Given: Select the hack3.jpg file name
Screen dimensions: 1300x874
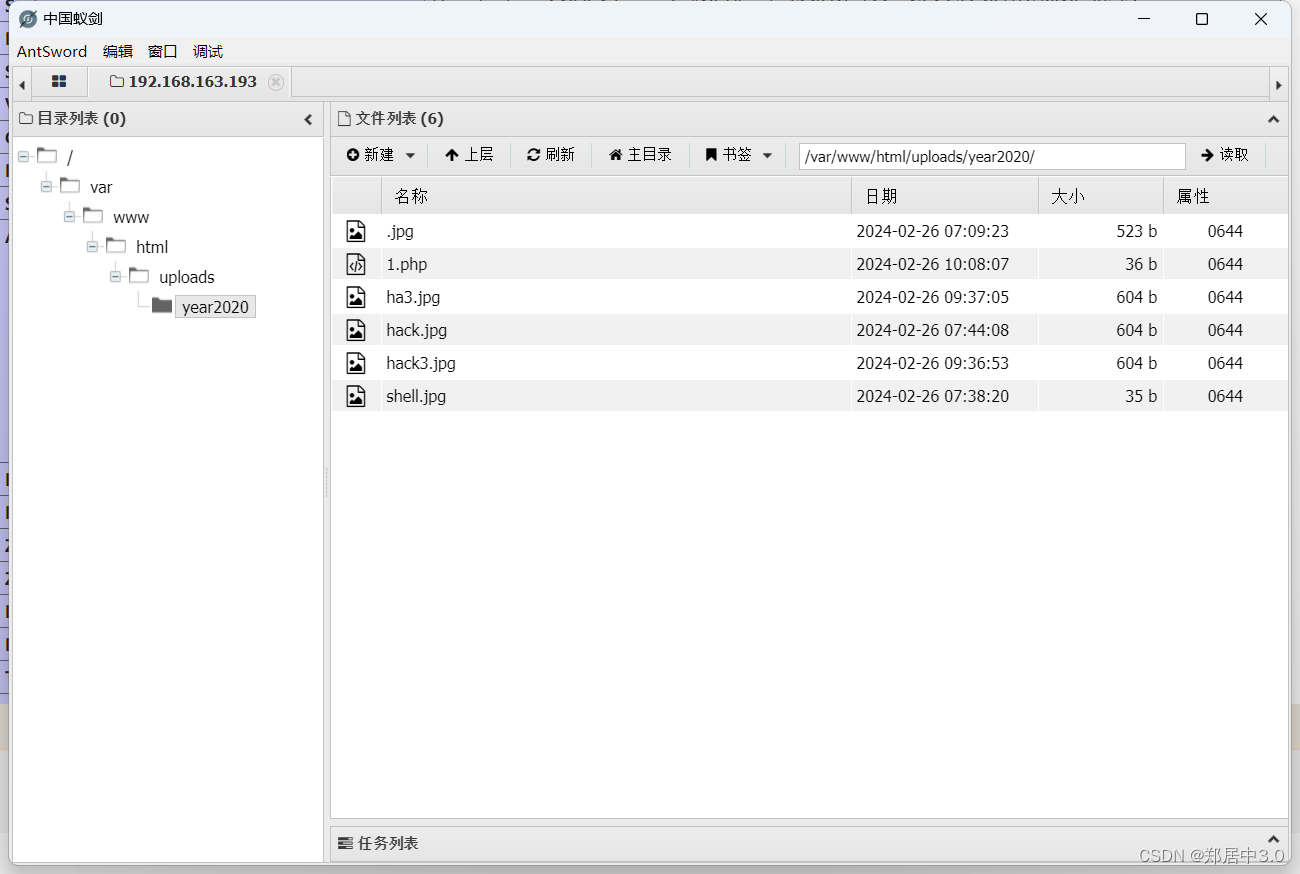Looking at the screenshot, I should 421,363.
